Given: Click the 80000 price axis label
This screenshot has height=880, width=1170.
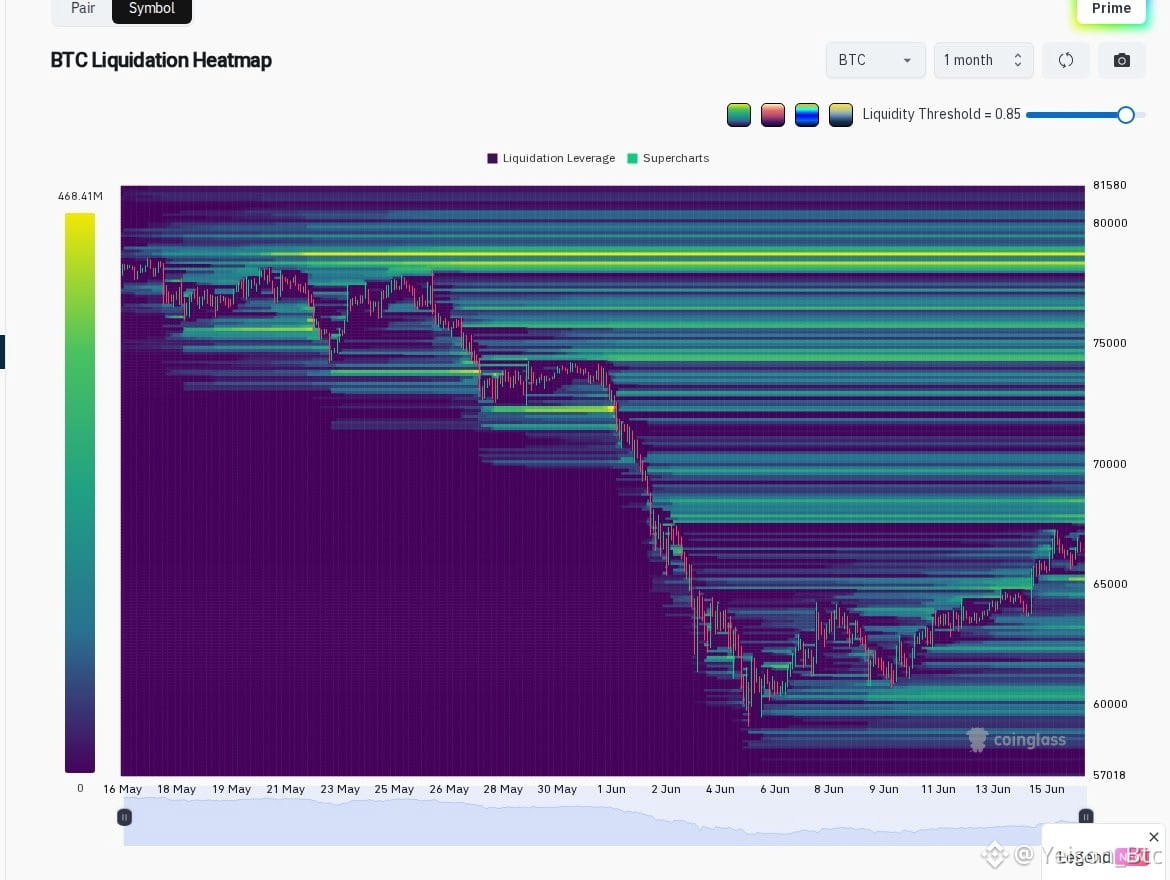Looking at the screenshot, I should click(x=1110, y=223).
